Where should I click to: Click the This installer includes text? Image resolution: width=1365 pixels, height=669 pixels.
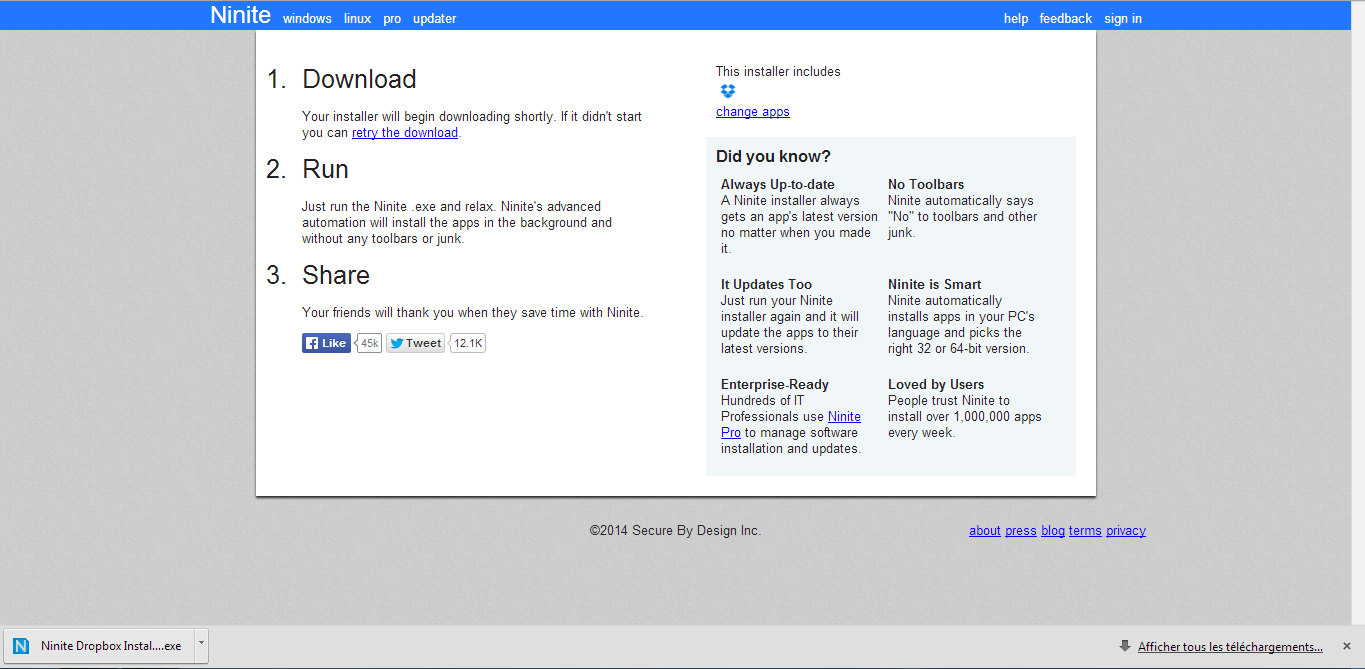778,71
